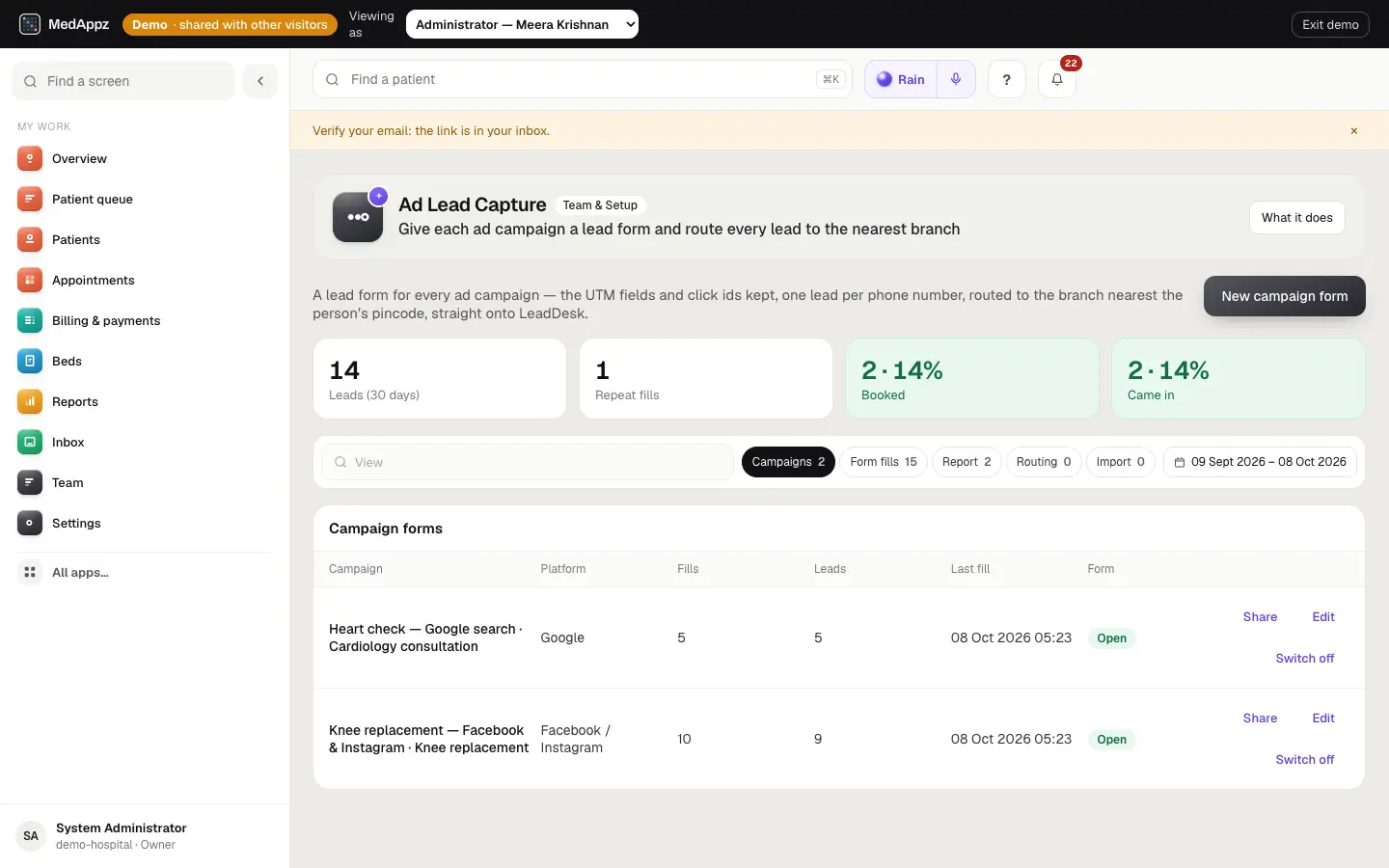Click the Ad Lead Capture app icon
Viewport: 1389px width, 868px height.
click(x=358, y=217)
